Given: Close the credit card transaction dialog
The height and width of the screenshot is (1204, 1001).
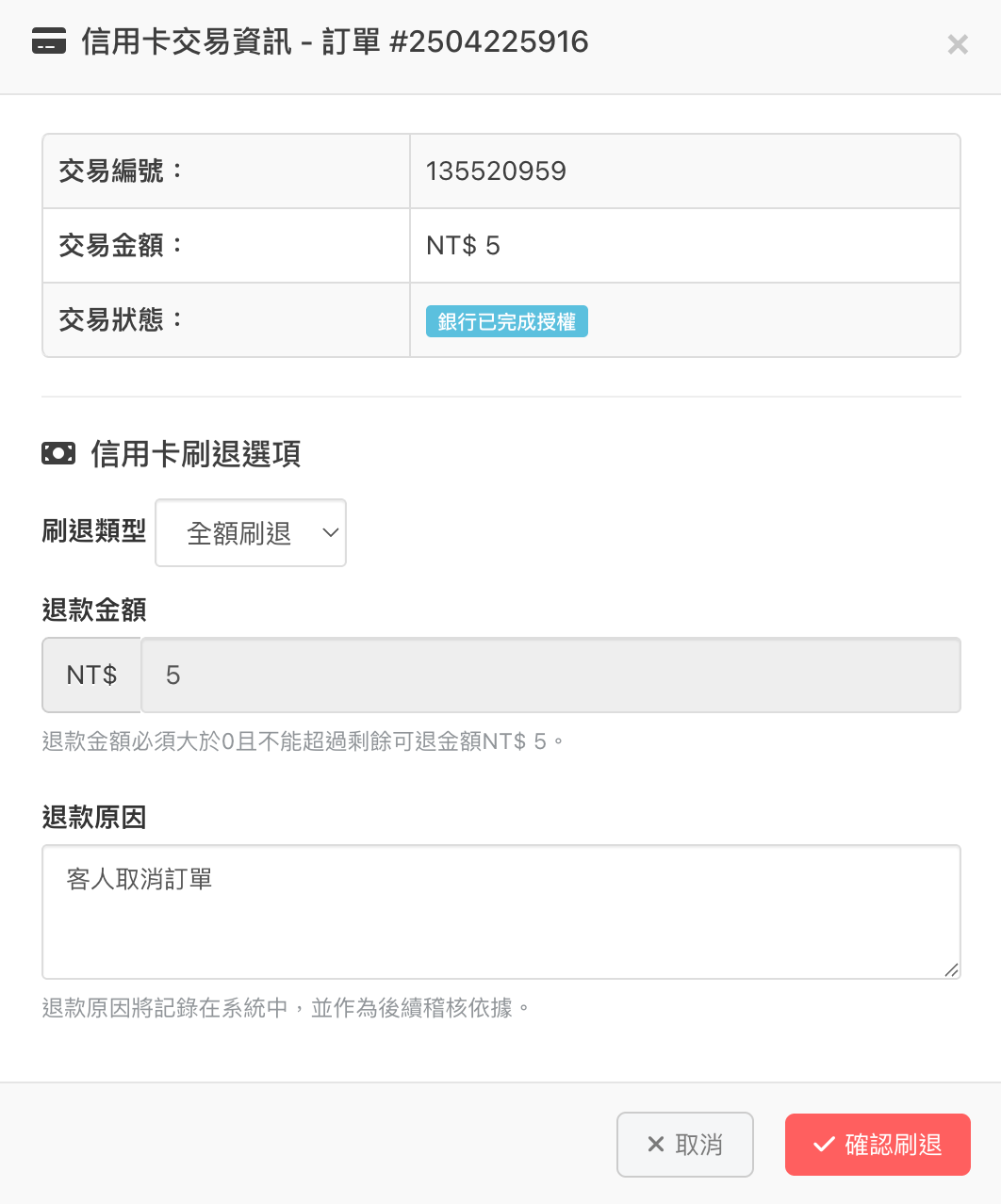Looking at the screenshot, I should 958,44.
